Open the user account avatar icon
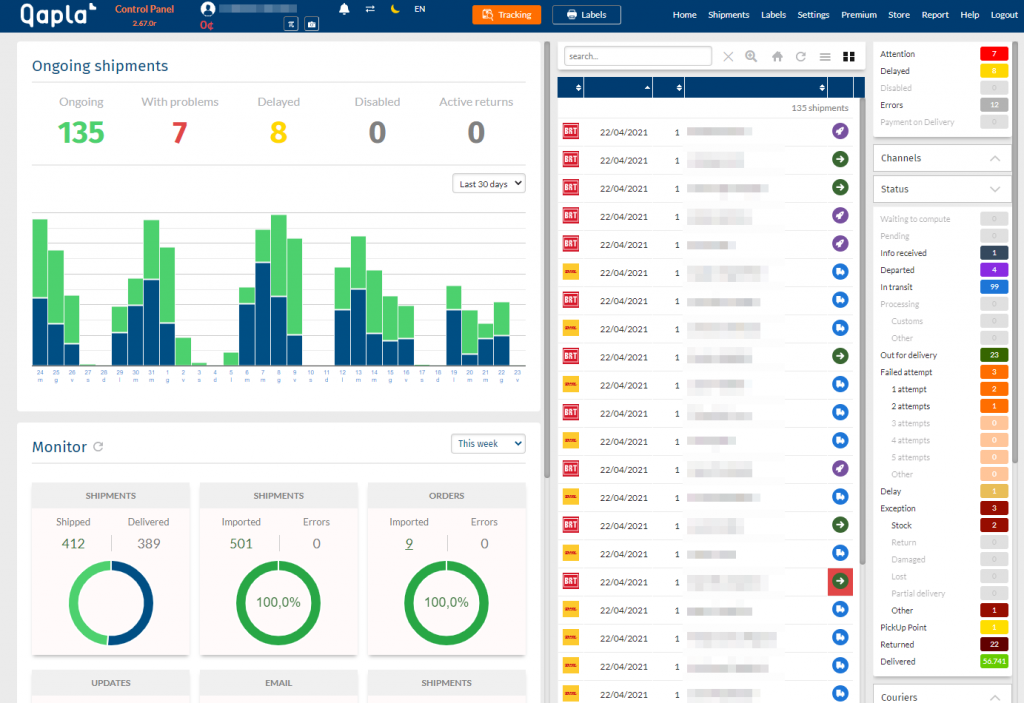The width and height of the screenshot is (1024, 703). [208, 8]
